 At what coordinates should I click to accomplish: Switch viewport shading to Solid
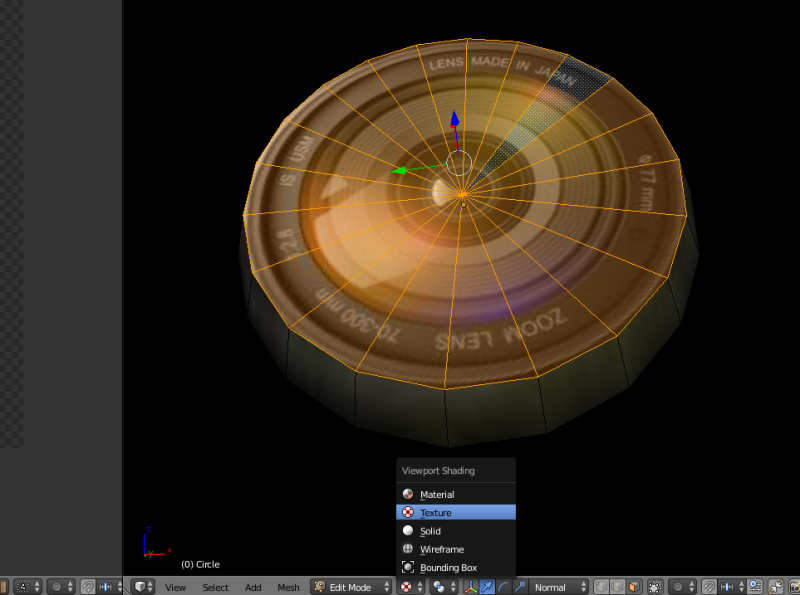click(x=430, y=531)
